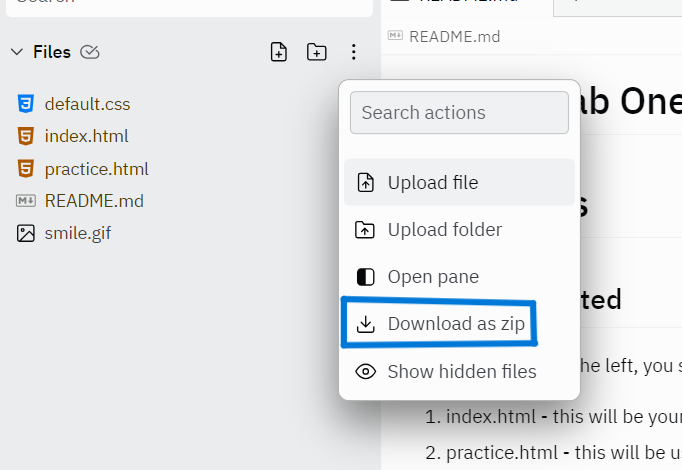Open default.css in the file list
The height and width of the screenshot is (470, 682).
point(87,104)
